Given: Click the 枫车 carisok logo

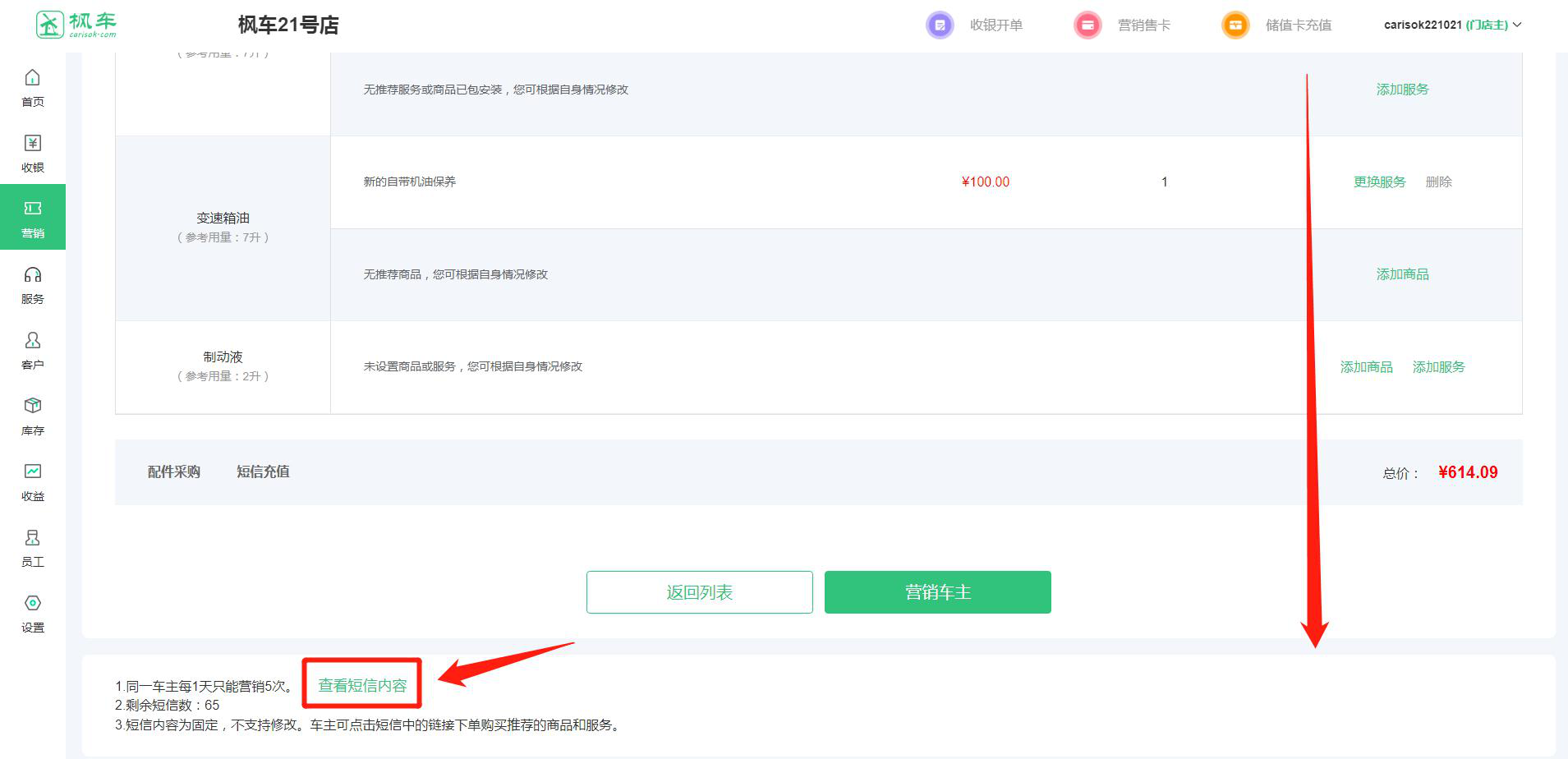Looking at the screenshot, I should point(76,25).
